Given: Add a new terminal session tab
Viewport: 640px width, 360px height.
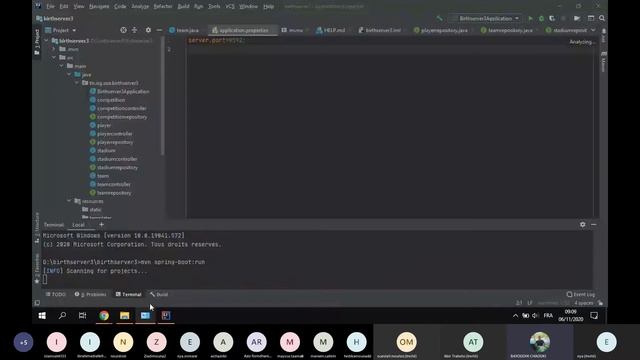Looking at the screenshot, I should coord(101,224).
